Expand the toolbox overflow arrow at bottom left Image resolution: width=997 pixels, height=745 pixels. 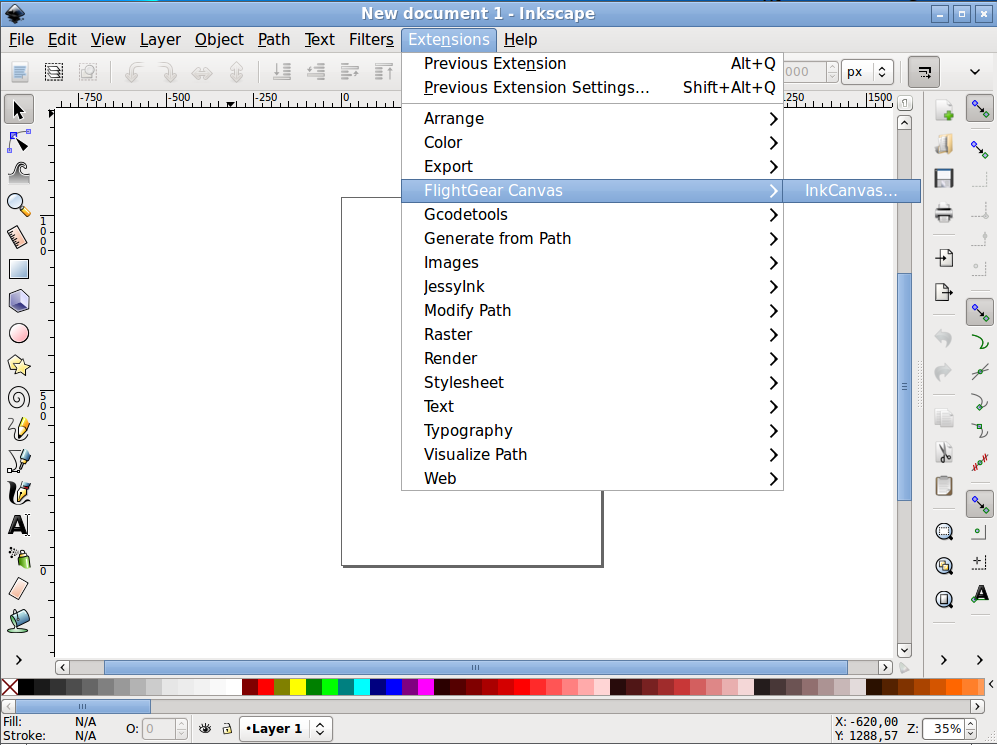click(x=18, y=660)
